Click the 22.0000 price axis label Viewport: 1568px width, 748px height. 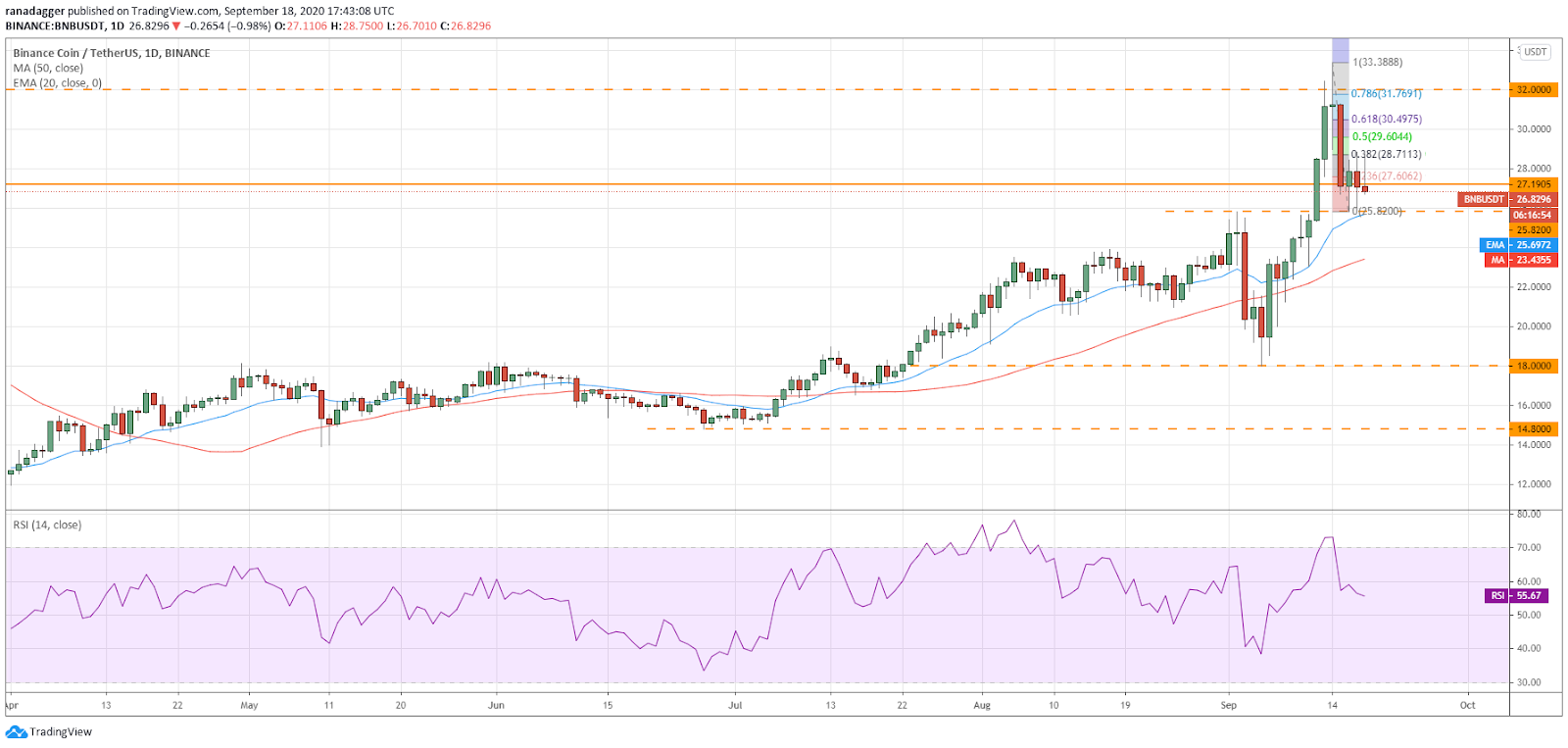(1534, 287)
